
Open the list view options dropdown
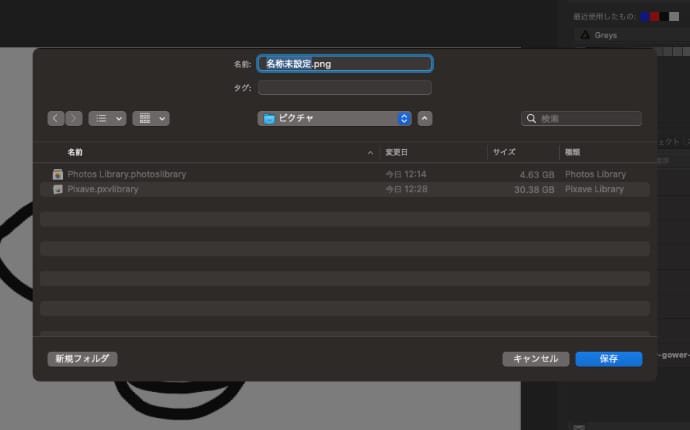point(107,118)
